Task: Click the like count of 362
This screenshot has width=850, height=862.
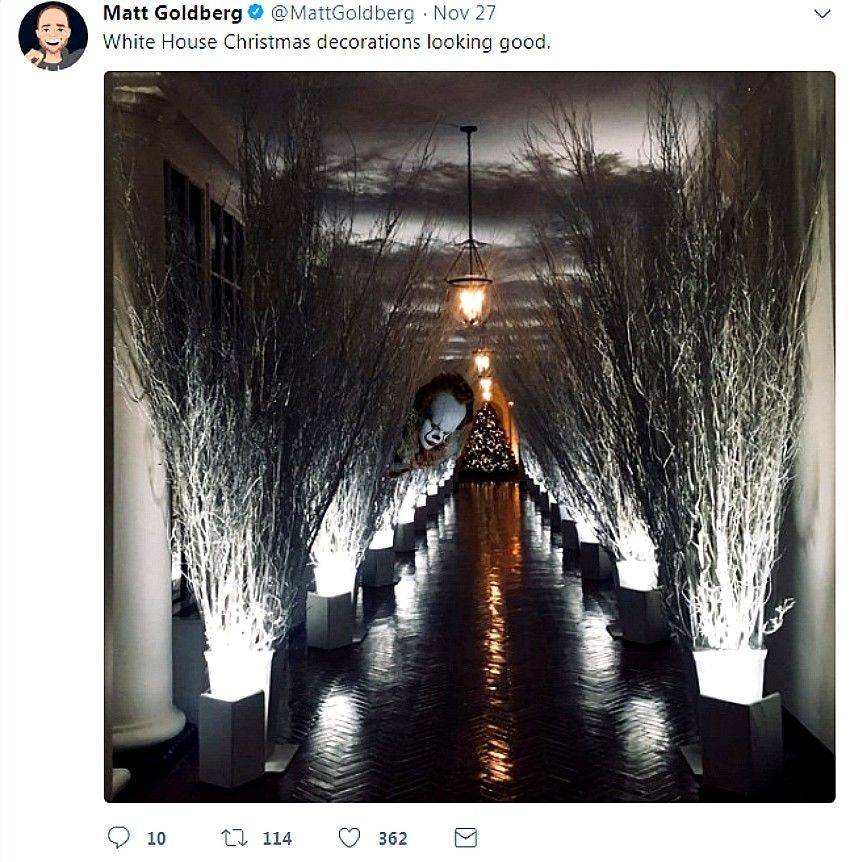Action: pyautogui.click(x=392, y=839)
